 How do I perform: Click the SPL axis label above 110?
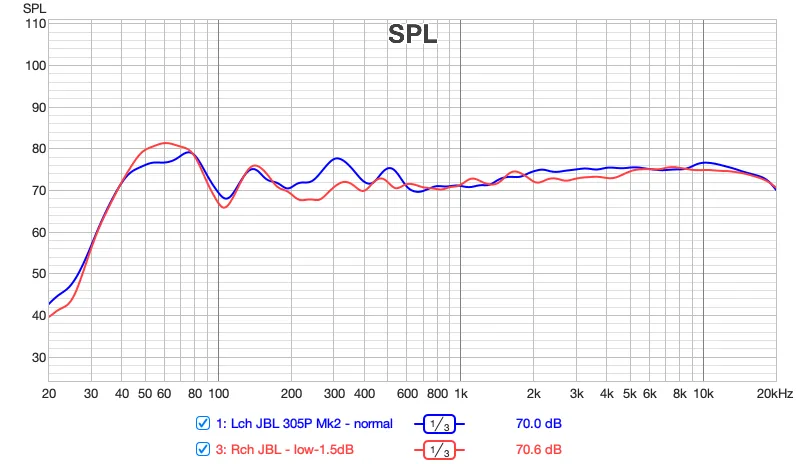[x=34, y=8]
